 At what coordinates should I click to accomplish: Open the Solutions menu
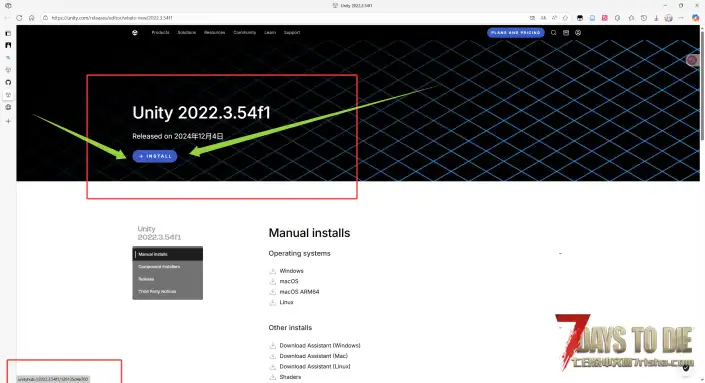pos(187,32)
